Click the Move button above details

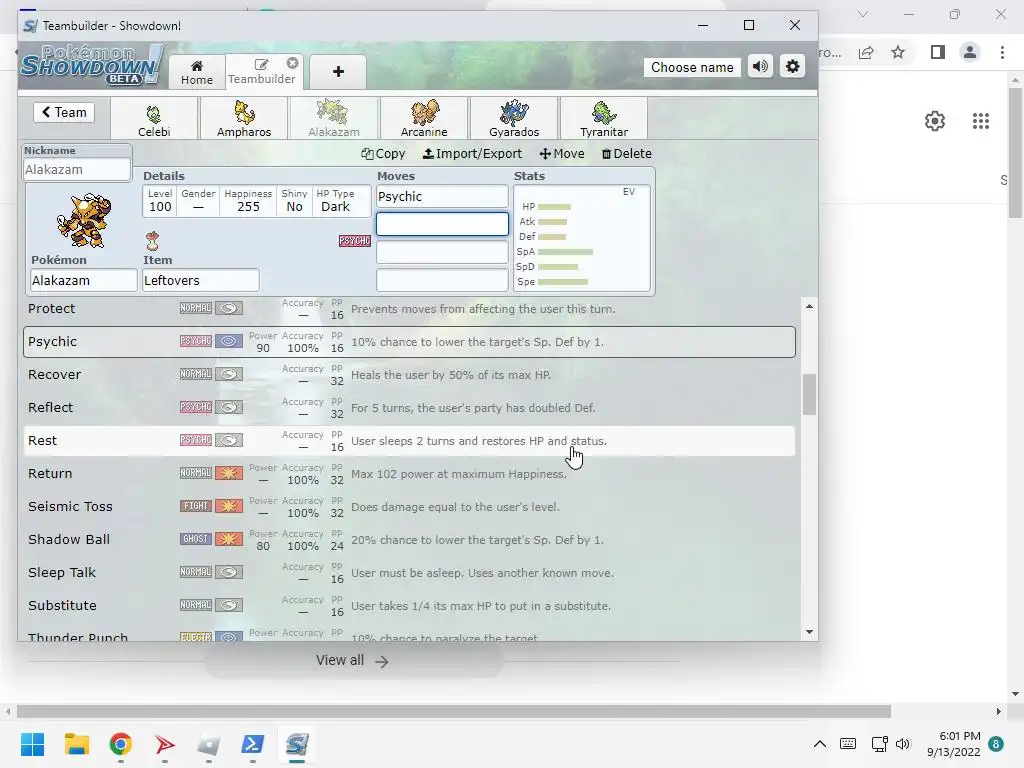point(562,153)
